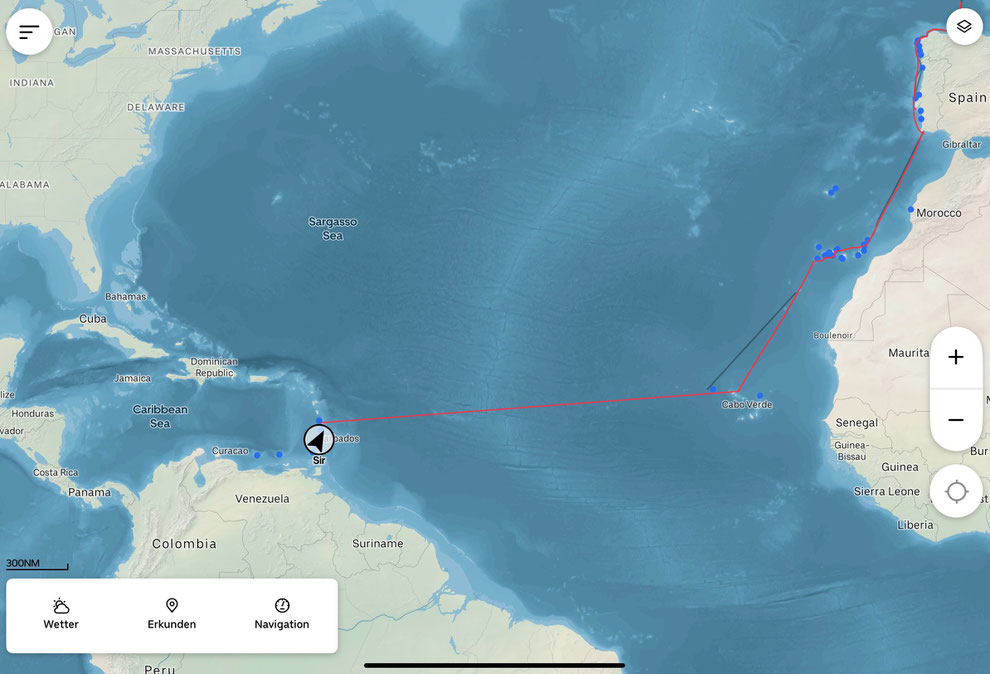
Task: Click the 300NM scale bar
Action: pyautogui.click(x=37, y=564)
